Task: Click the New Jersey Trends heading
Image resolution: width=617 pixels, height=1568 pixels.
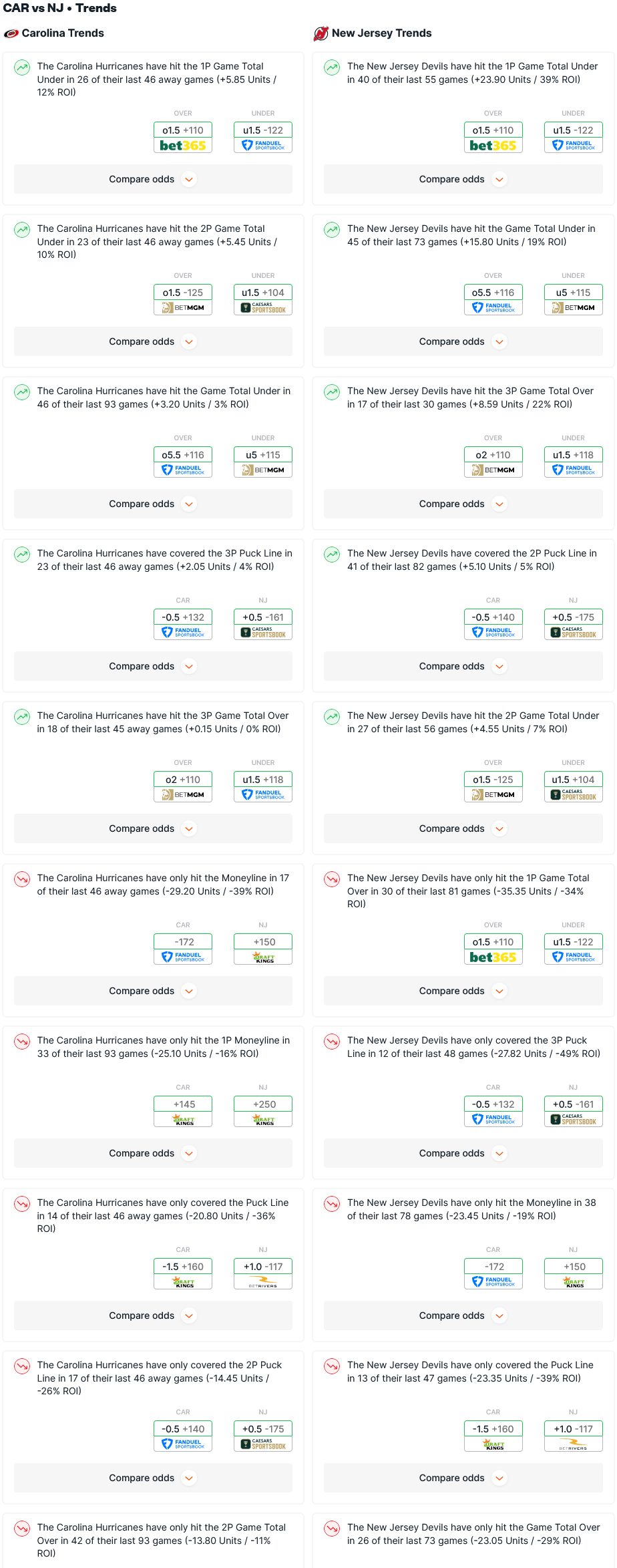Action: (x=381, y=33)
